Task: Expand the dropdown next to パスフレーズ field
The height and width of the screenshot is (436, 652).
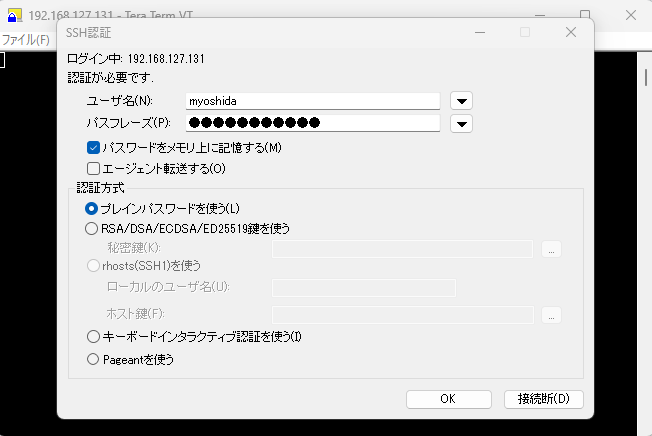Action: (x=461, y=123)
